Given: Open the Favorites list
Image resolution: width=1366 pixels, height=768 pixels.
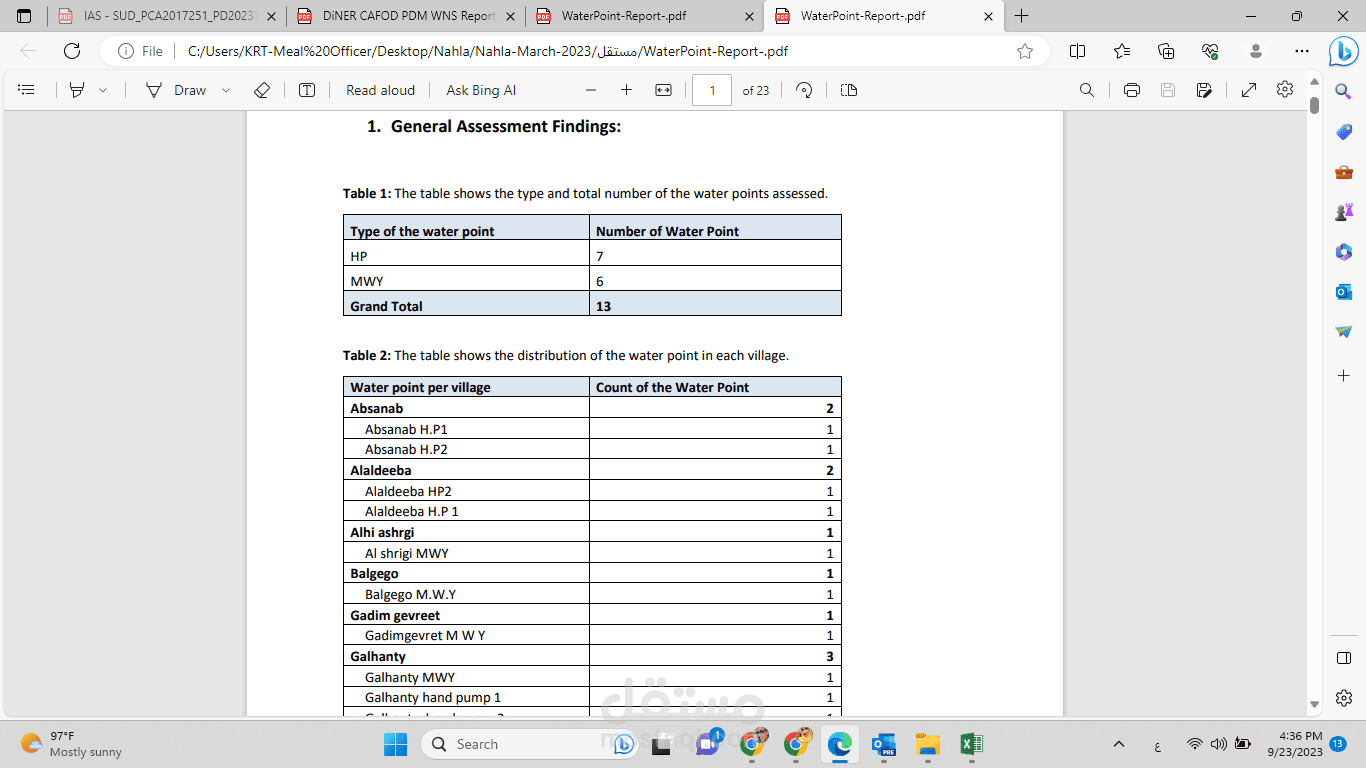Looking at the screenshot, I should click(x=1122, y=51).
